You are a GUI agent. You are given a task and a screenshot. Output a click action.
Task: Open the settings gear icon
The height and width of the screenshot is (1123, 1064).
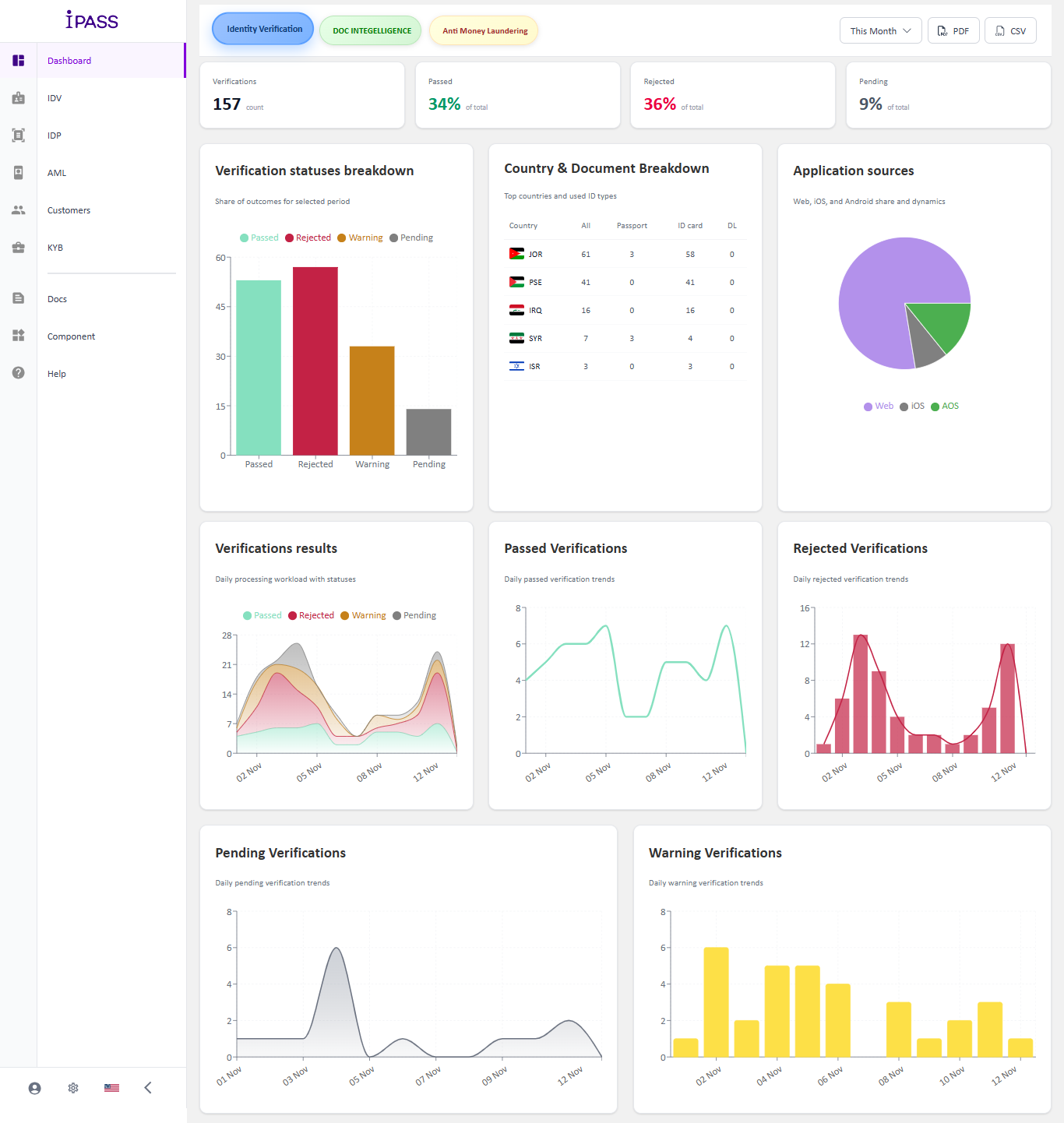point(73,1088)
